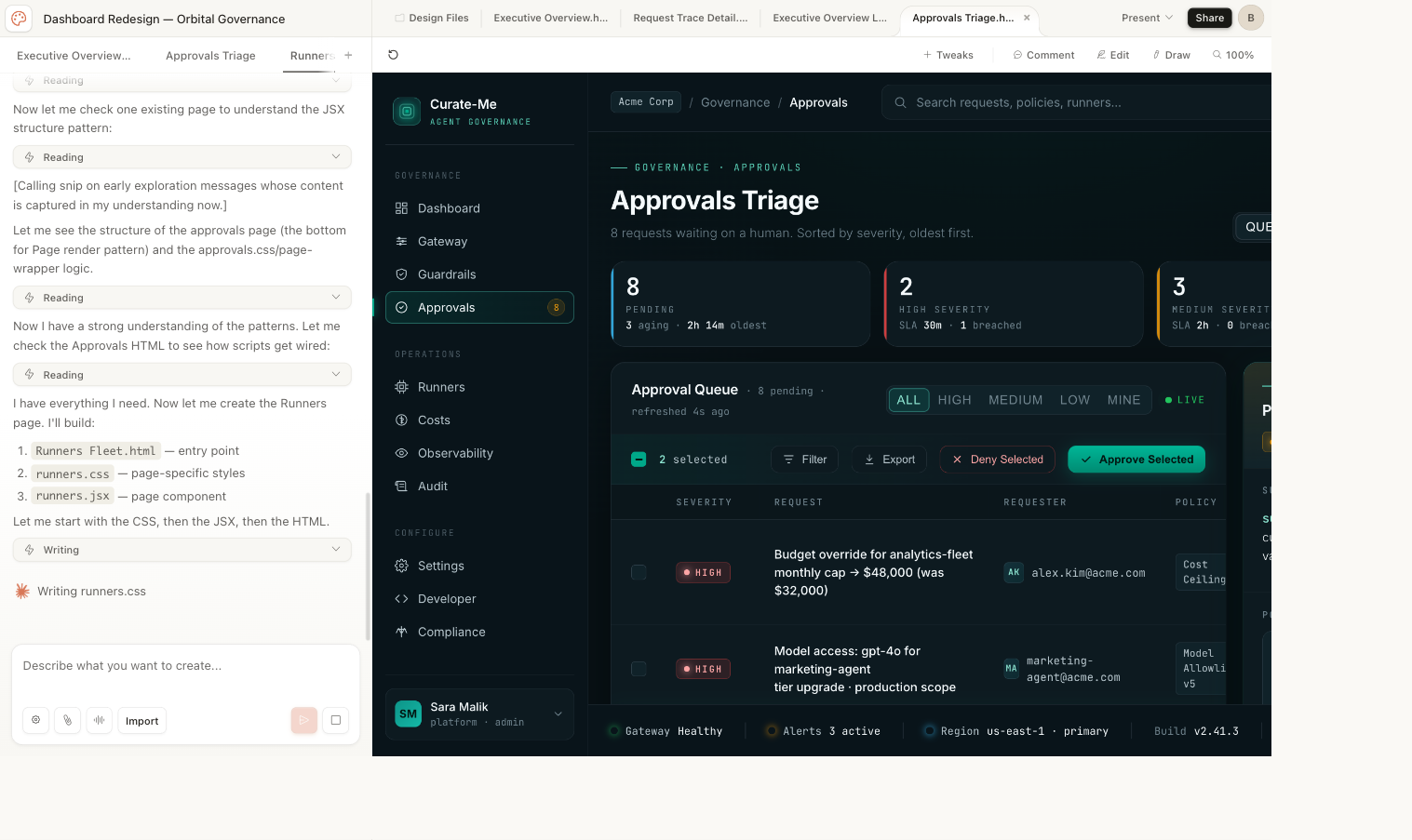Open the Sara Malik account dropdown
Image resolution: width=1412 pixels, height=840 pixels.
point(558,714)
